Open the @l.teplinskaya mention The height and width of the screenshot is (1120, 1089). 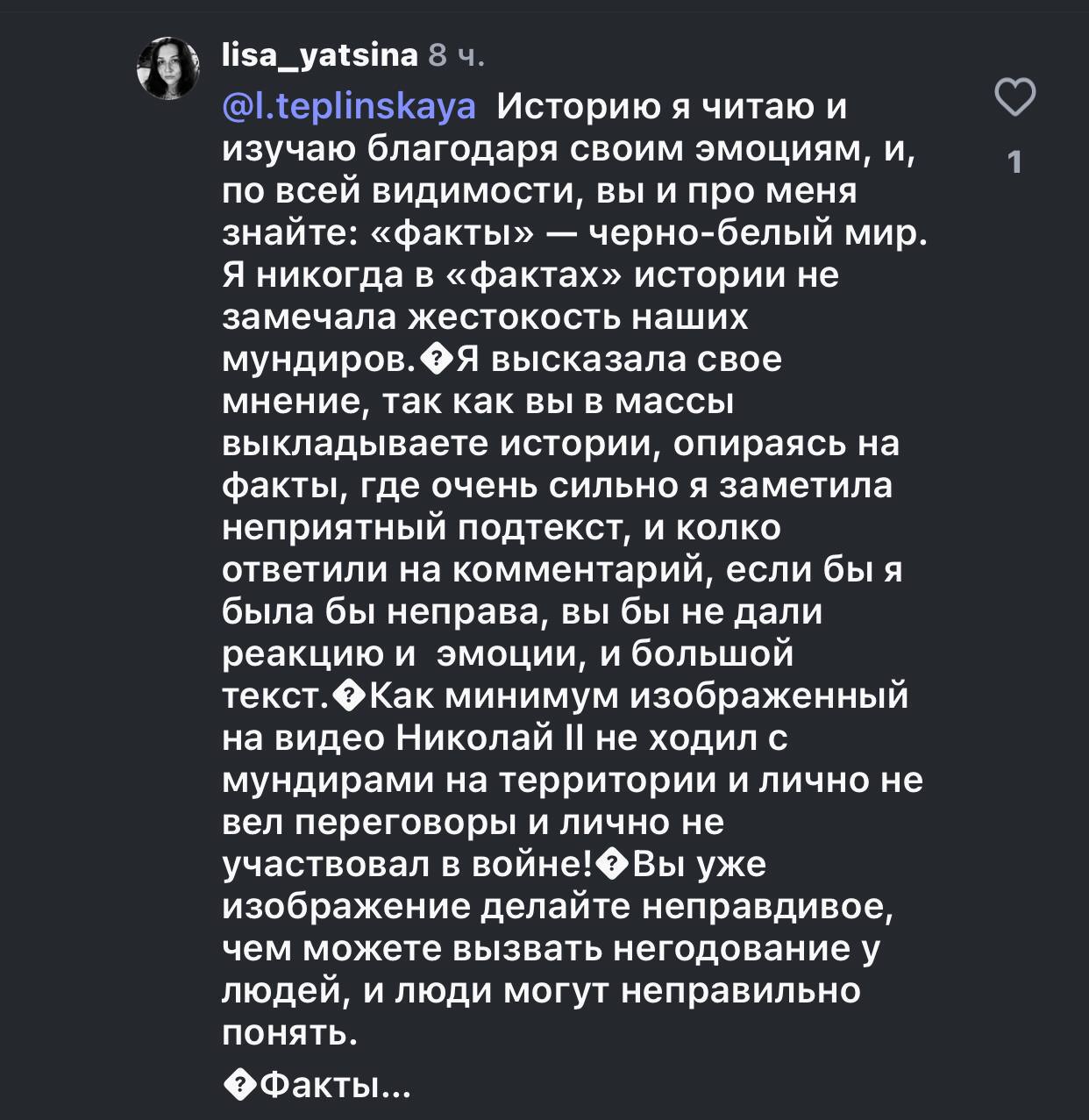coord(350,107)
